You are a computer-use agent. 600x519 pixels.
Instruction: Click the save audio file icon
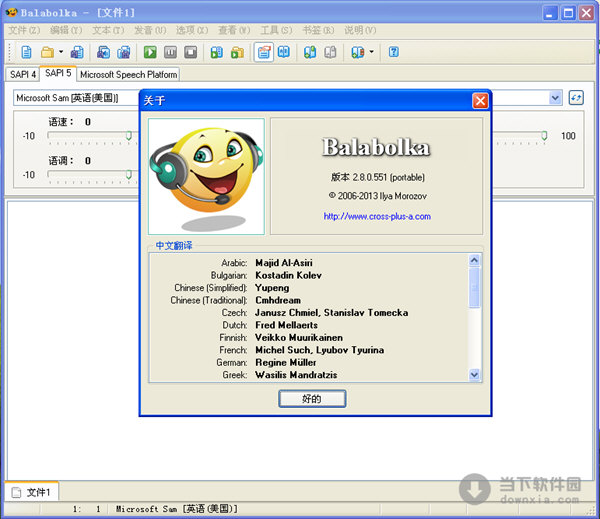tap(103, 52)
